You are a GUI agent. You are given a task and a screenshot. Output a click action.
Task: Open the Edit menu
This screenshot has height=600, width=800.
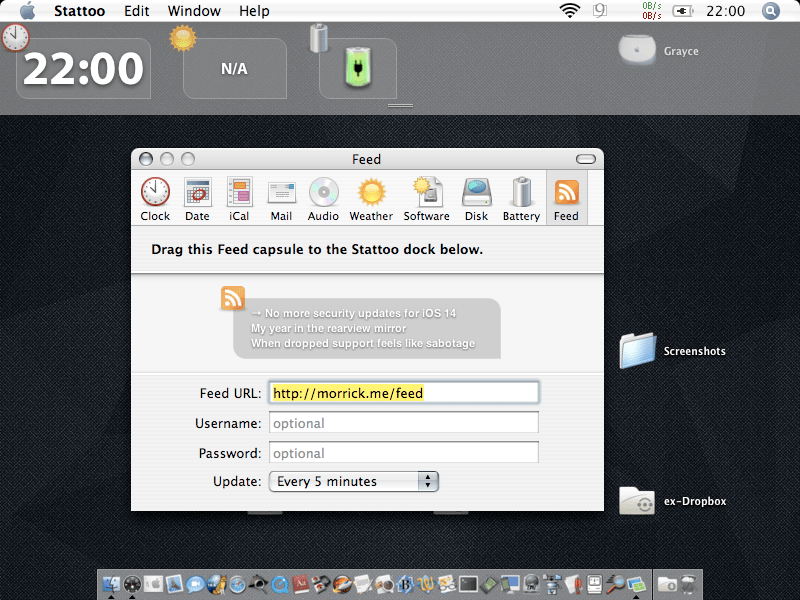tap(137, 11)
